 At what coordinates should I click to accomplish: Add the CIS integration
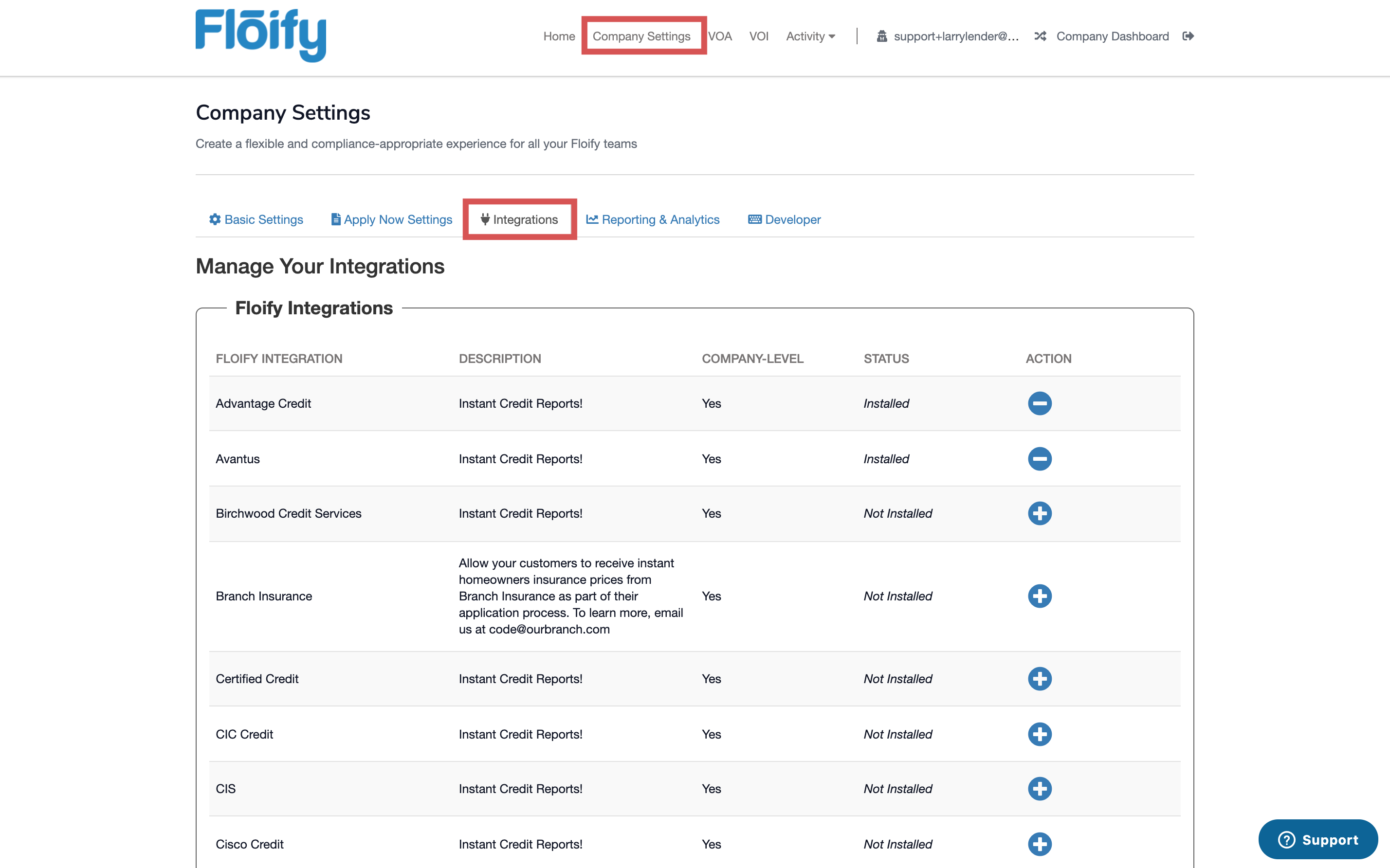click(x=1039, y=789)
